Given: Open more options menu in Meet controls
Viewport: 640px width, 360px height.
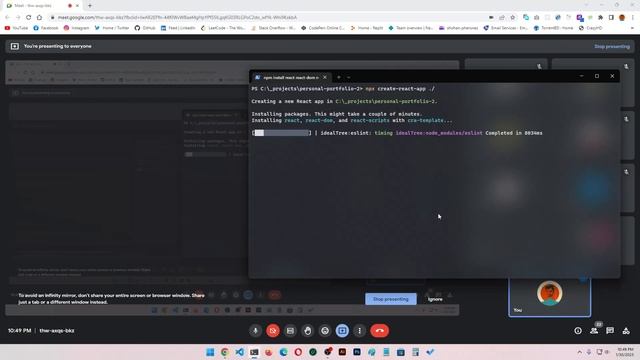Looking at the screenshot, I should click(360, 331).
